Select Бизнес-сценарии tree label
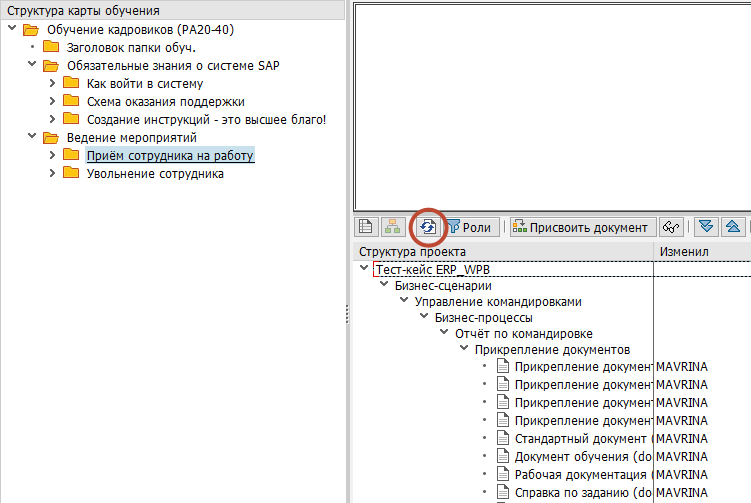 point(443,286)
